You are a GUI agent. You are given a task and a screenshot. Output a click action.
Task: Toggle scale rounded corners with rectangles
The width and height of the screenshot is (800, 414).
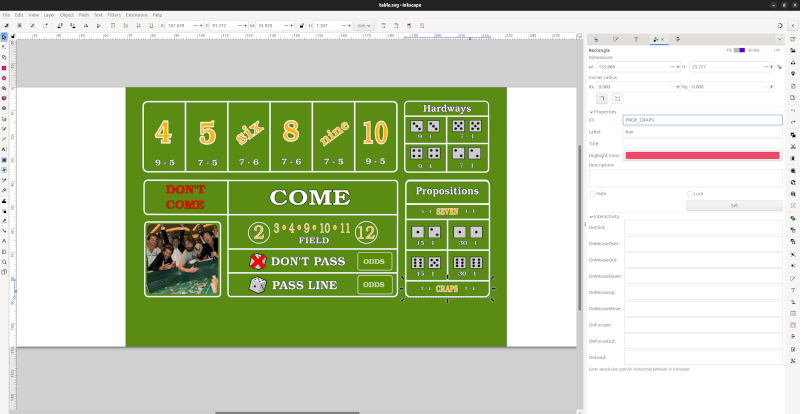click(x=396, y=25)
